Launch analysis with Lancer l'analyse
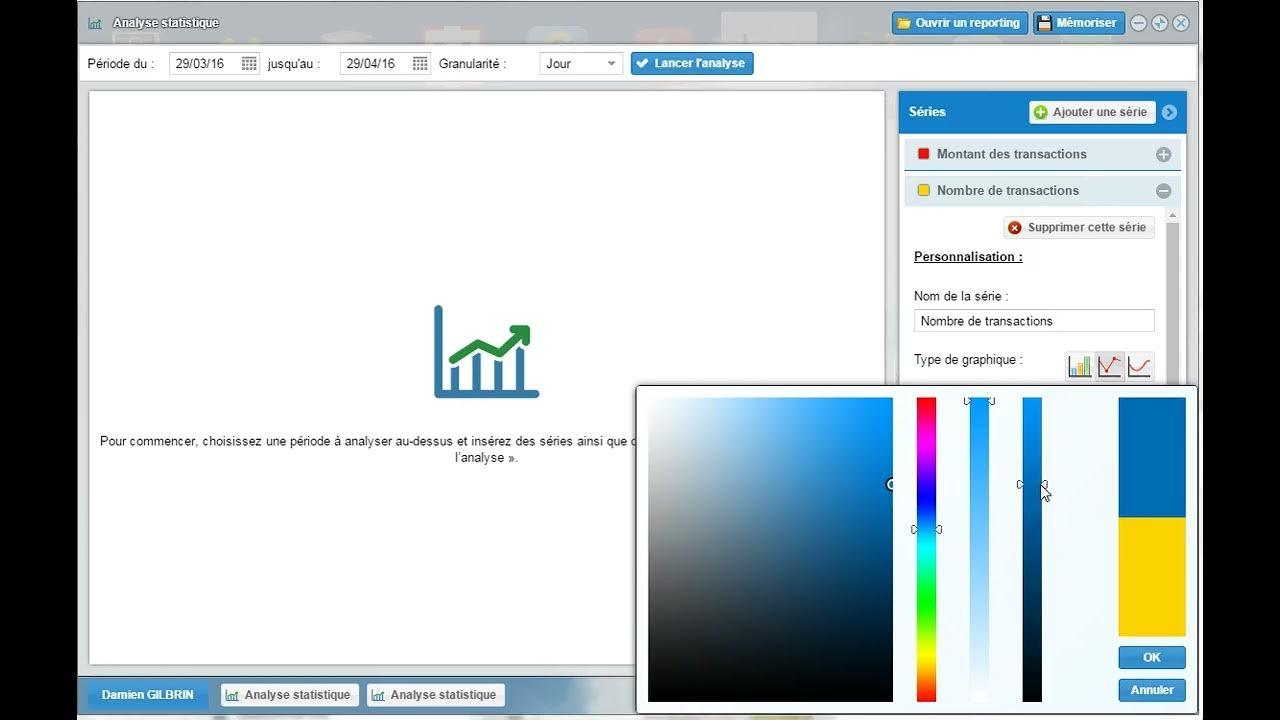This screenshot has height=720, width=1280. coord(692,63)
